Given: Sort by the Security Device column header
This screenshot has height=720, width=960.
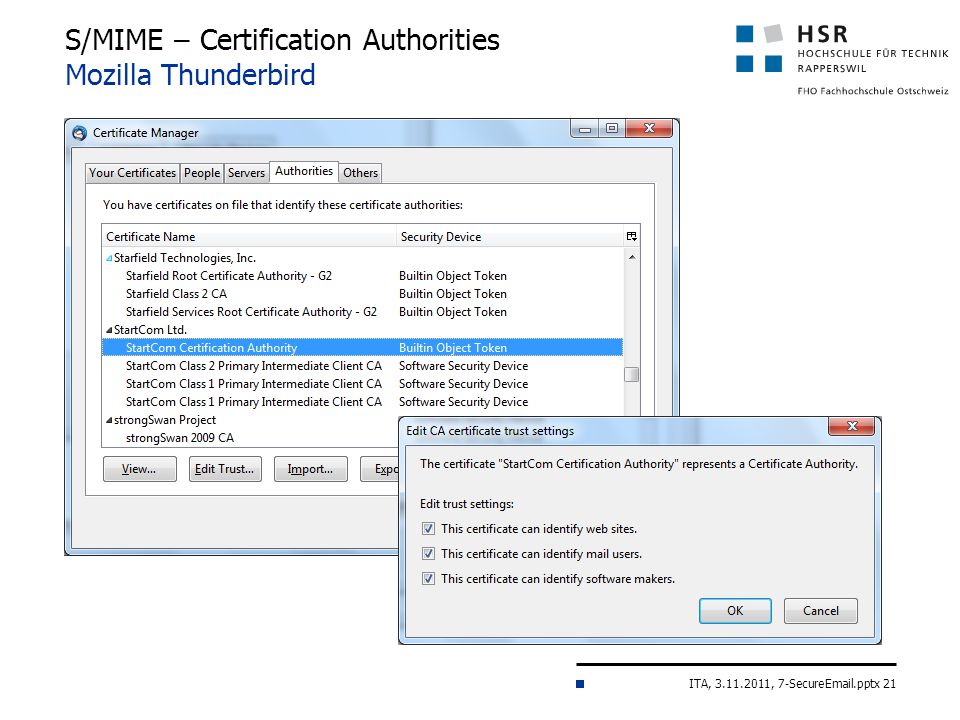Looking at the screenshot, I should pos(509,237).
